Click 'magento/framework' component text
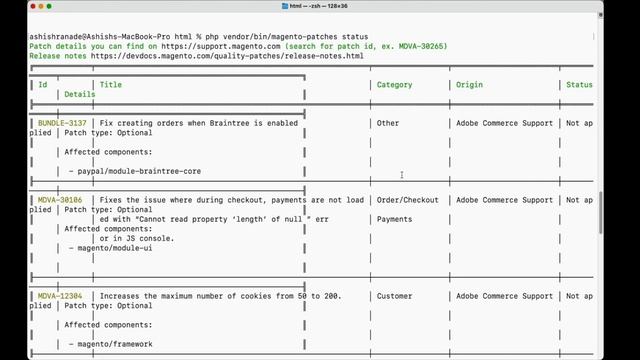Screen dimensions: 640x360 [115, 344]
